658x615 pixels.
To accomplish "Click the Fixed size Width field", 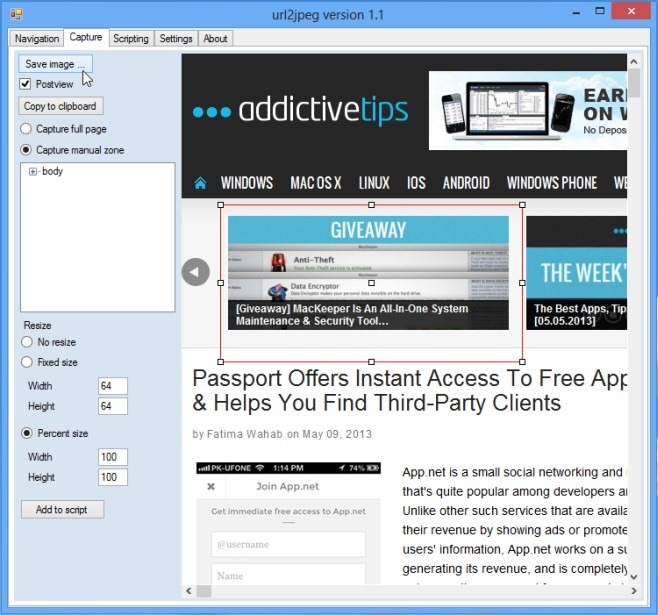I will tap(112, 386).
